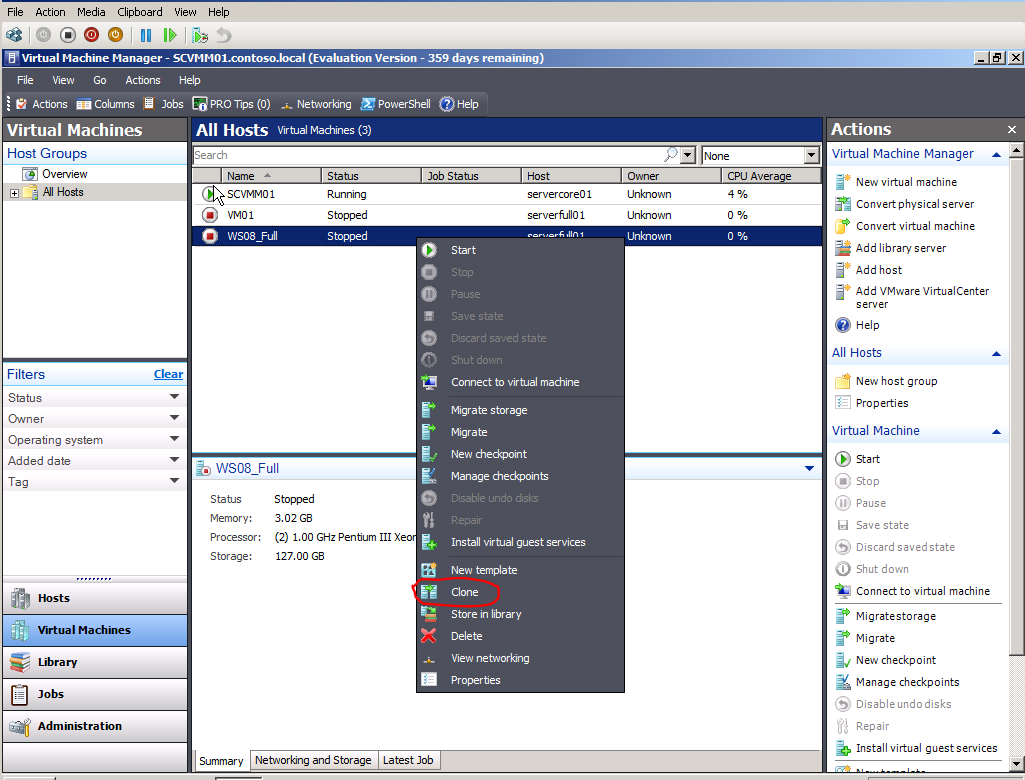Click the Search input field
This screenshot has width=1025, height=780.
tap(428, 155)
